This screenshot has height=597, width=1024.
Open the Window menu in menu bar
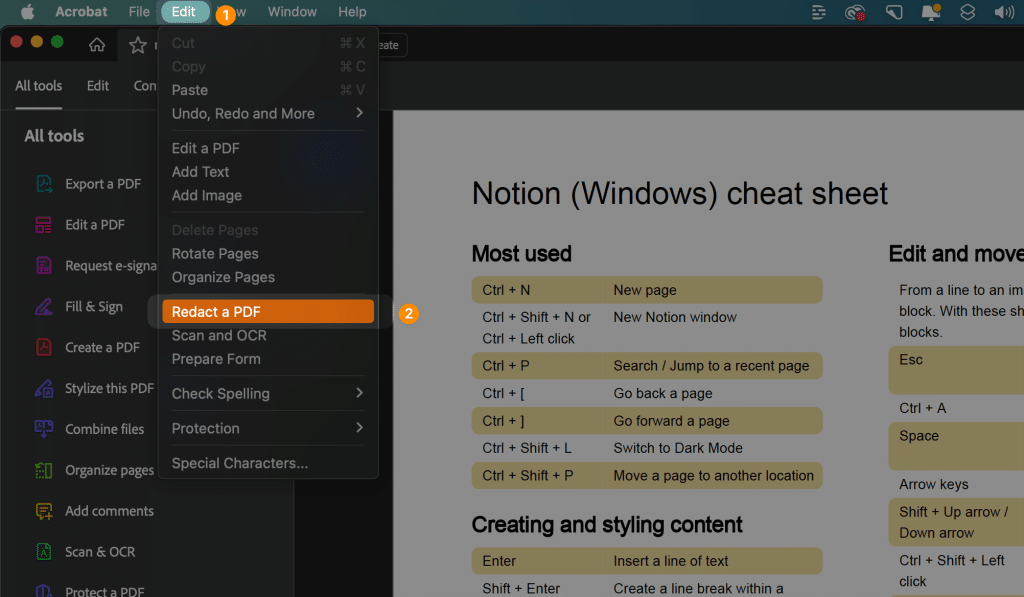coord(292,12)
